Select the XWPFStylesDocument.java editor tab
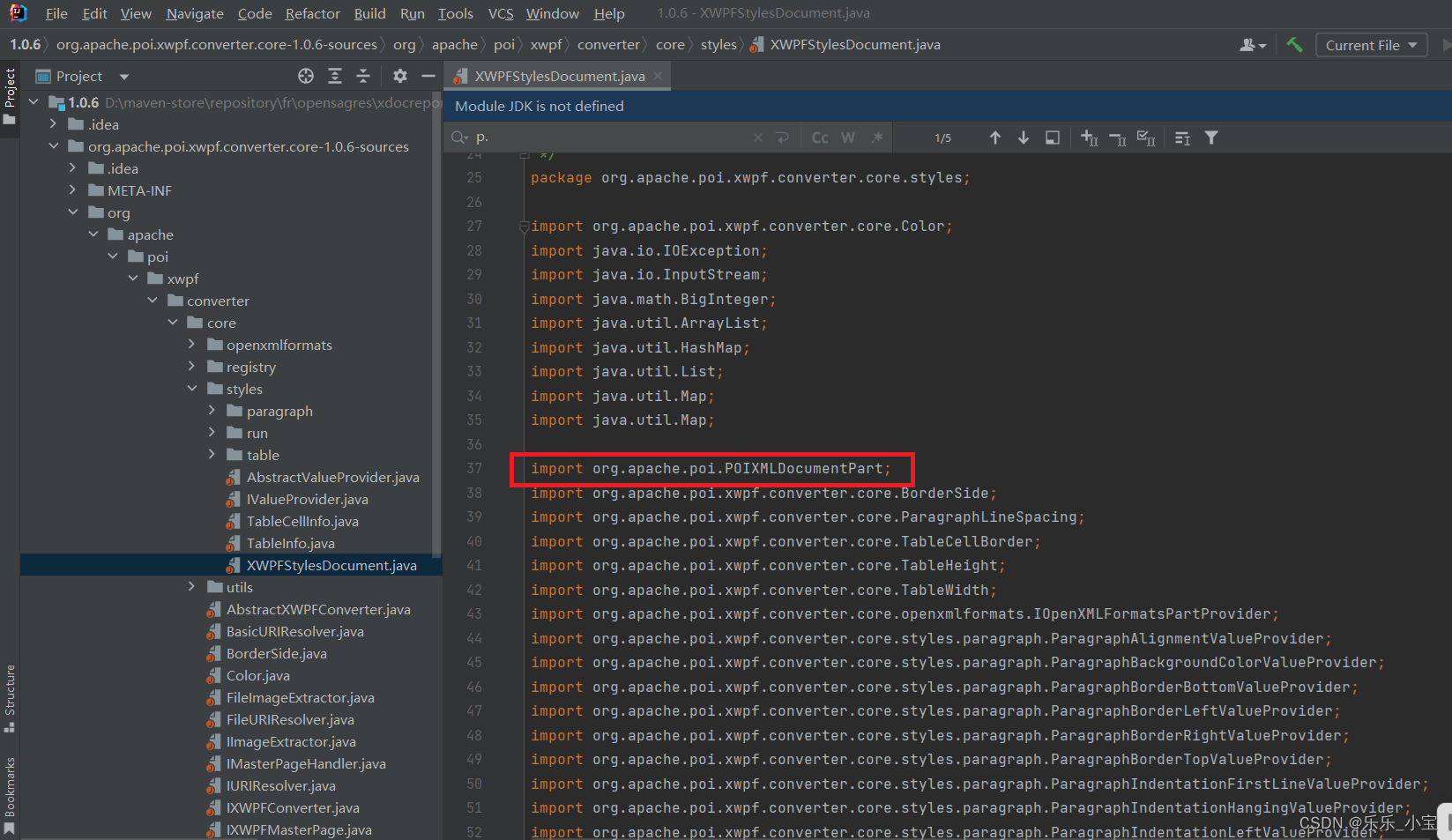This screenshot has height=840, width=1452. tap(557, 76)
